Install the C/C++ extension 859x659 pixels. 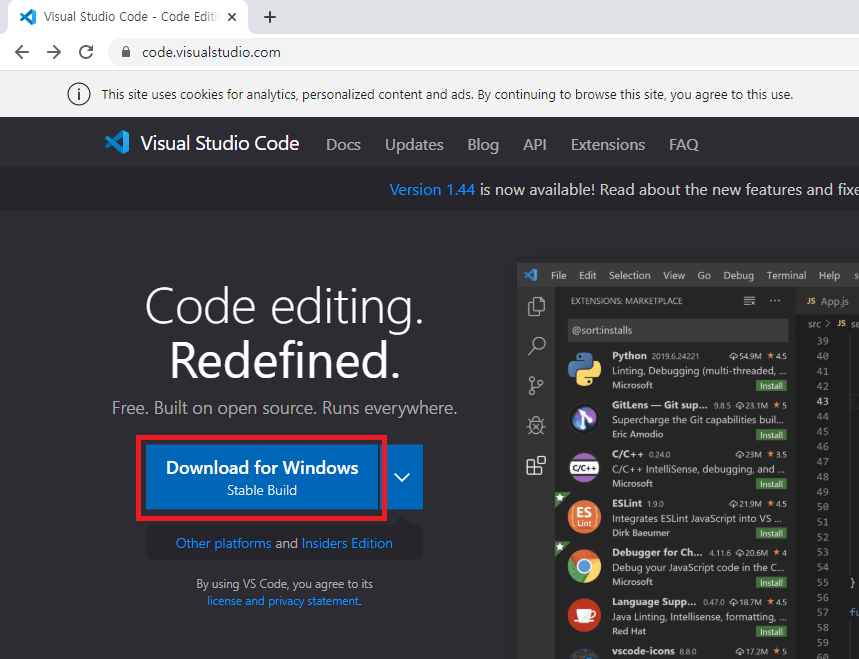771,484
